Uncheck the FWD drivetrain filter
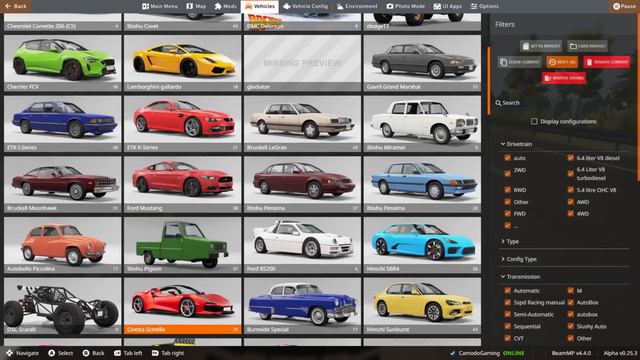Image resolution: width=640 pixels, height=360 pixels. [x=507, y=213]
